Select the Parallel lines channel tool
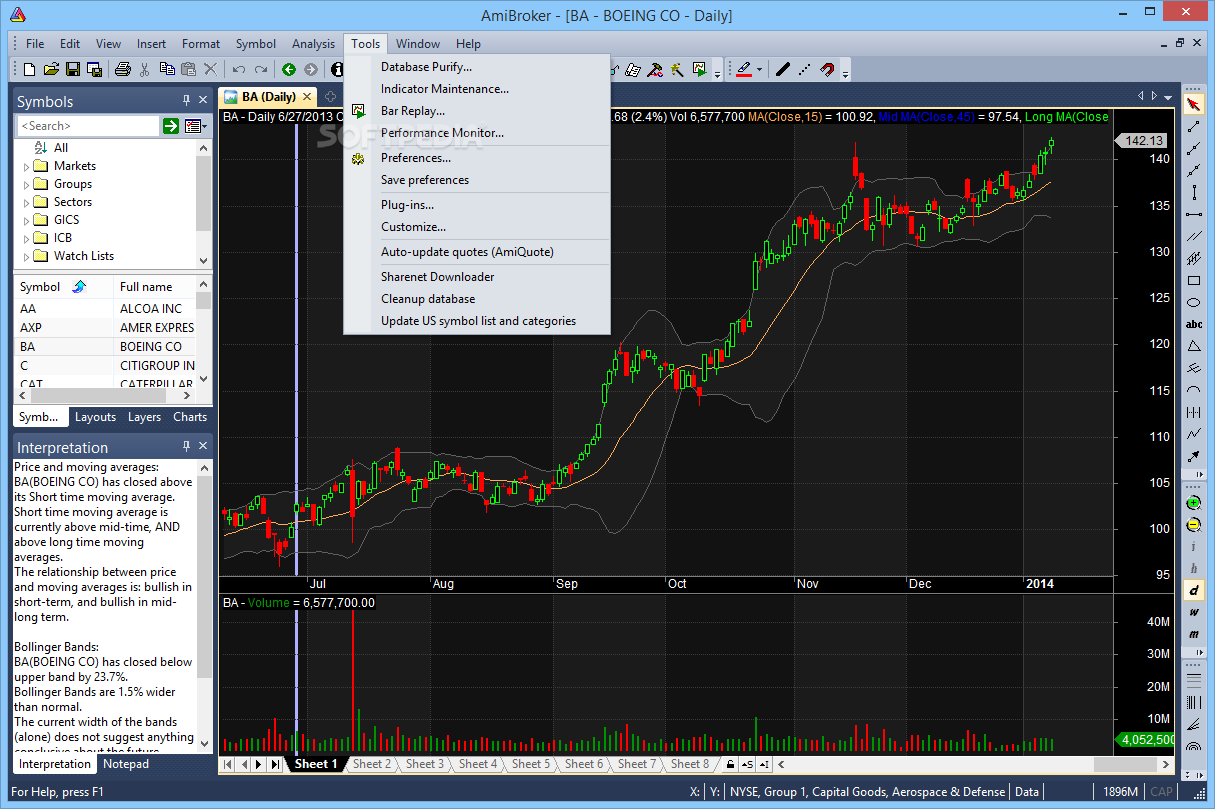The image size is (1215, 809). 1193,237
